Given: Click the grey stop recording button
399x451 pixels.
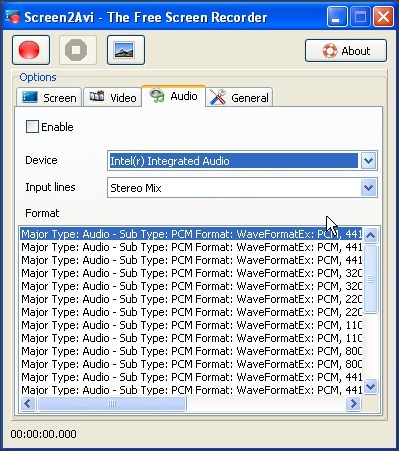Looking at the screenshot, I should pyautogui.click(x=78, y=50).
